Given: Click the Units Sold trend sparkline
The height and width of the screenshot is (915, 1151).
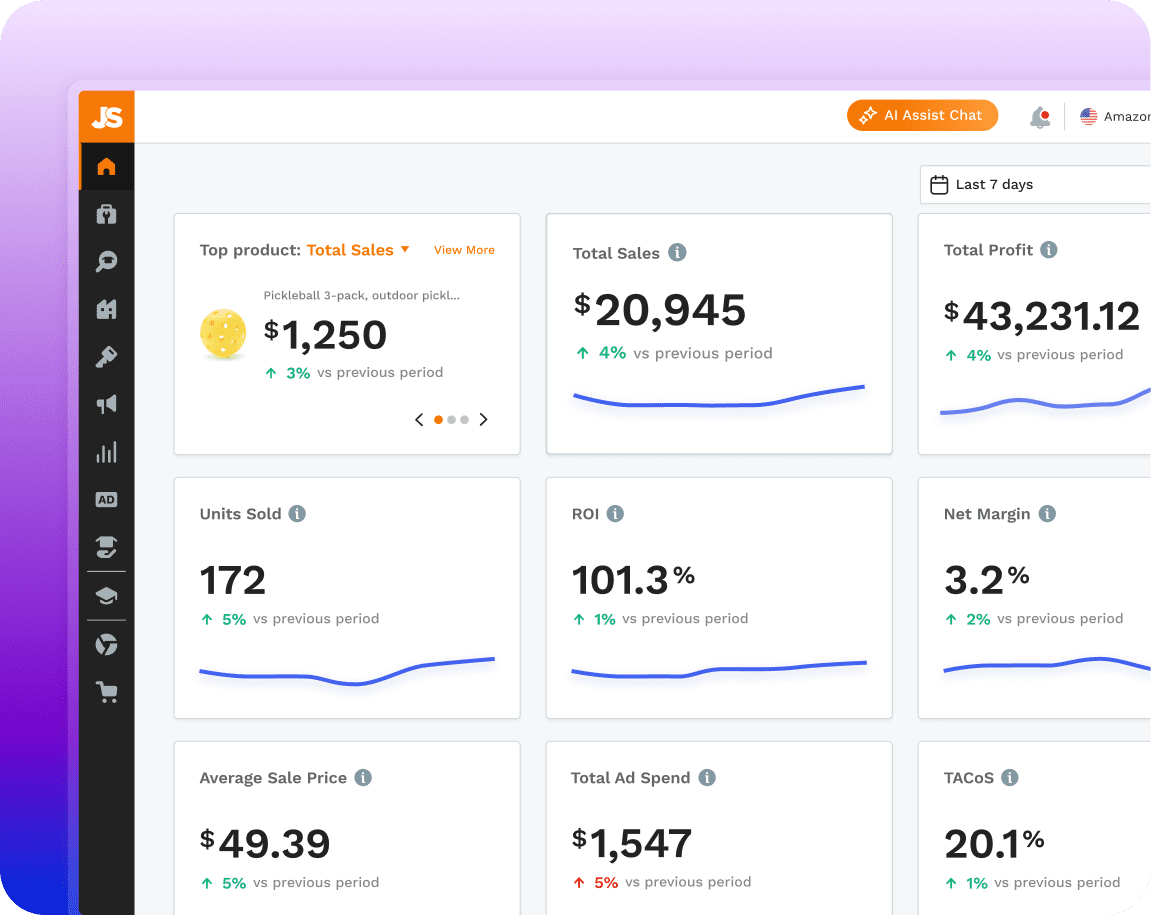Looking at the screenshot, I should pyautogui.click(x=347, y=670).
